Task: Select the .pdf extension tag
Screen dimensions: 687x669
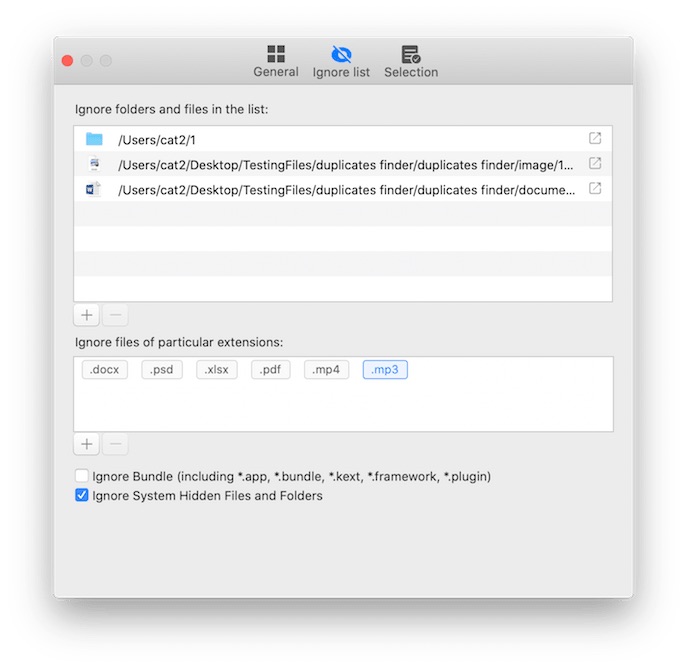Action: (270, 369)
